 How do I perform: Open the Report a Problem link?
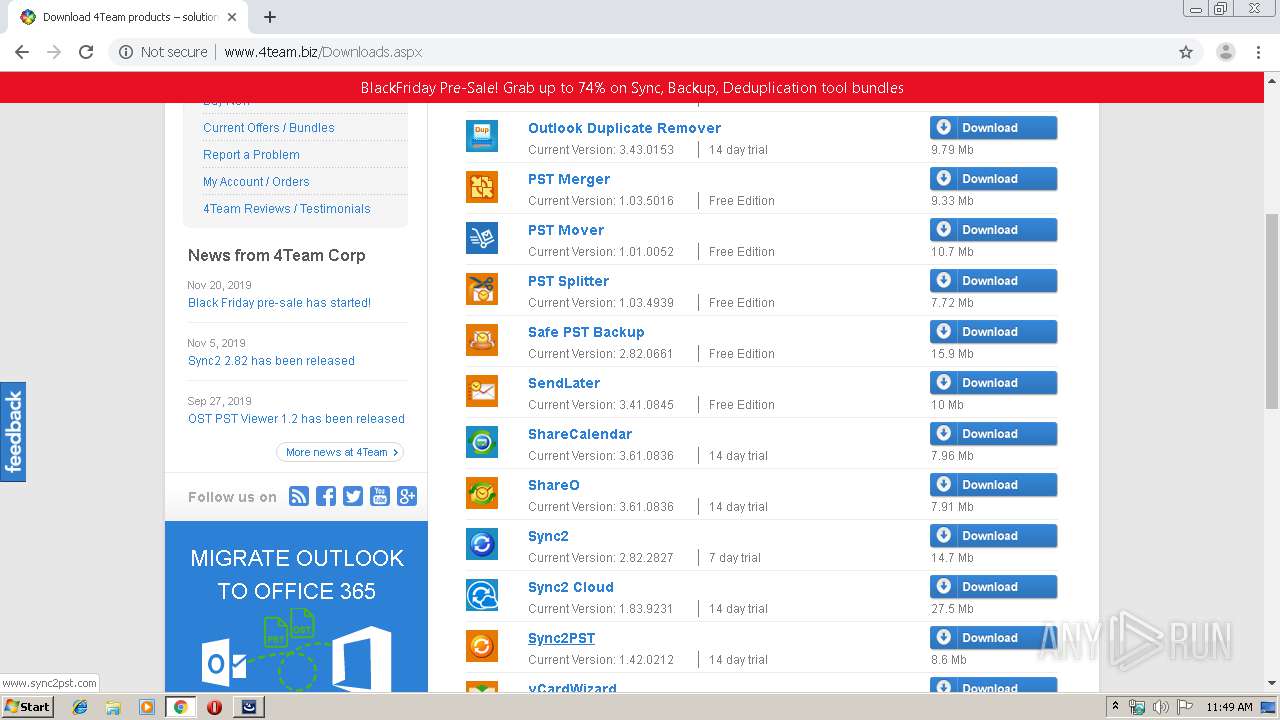[x=251, y=155]
